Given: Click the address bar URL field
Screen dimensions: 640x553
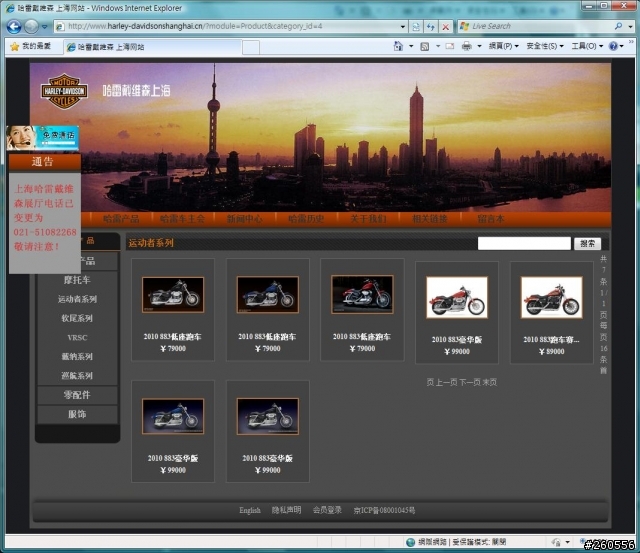Looking at the screenshot, I should click(231, 27).
